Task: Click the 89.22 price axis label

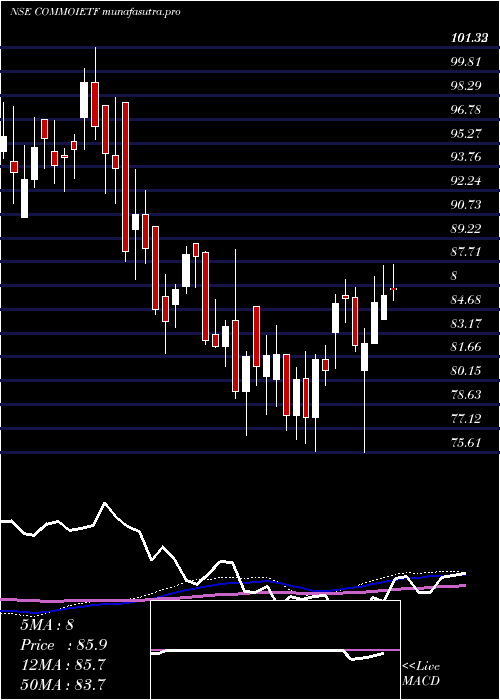Action: click(x=466, y=229)
